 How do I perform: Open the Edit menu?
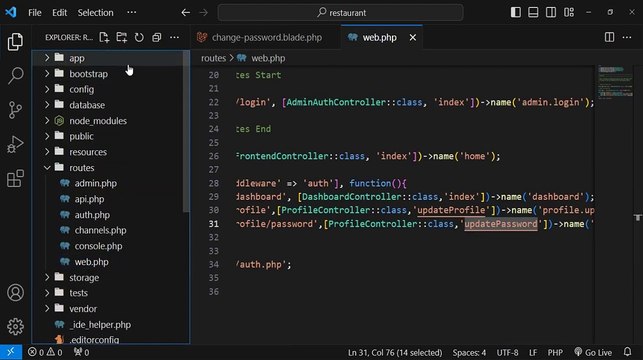pyautogui.click(x=59, y=13)
